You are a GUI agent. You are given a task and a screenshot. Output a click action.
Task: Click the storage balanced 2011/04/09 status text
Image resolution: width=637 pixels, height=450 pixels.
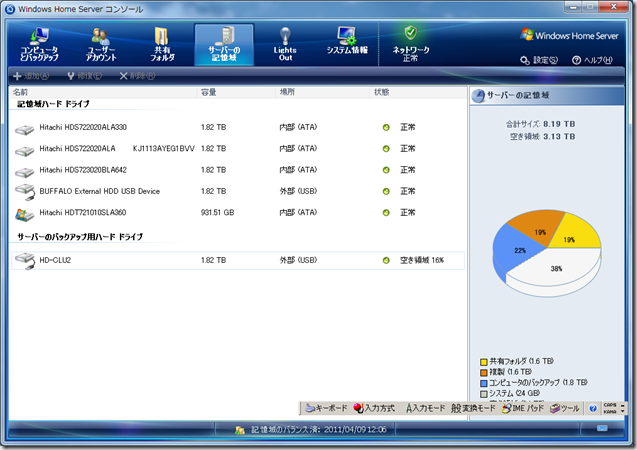tap(318, 430)
